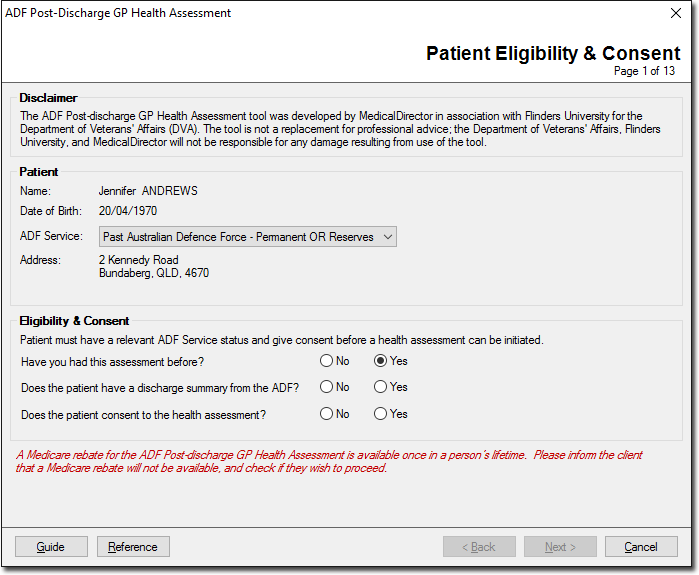699x575 pixels.
Task: Select No for had this assessment before
Action: click(x=326, y=361)
